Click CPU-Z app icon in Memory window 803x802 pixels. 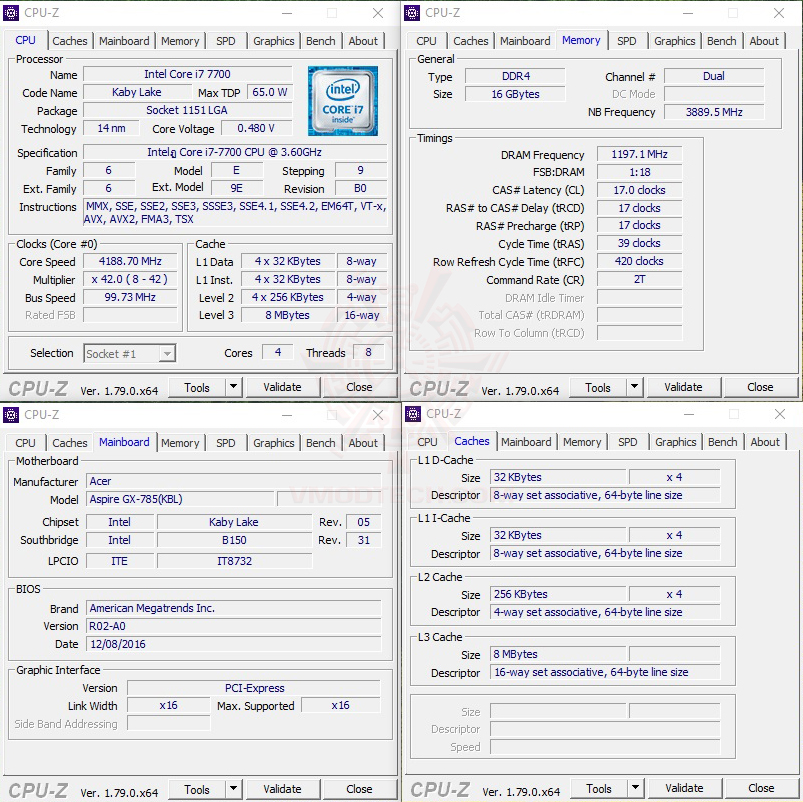pos(412,13)
